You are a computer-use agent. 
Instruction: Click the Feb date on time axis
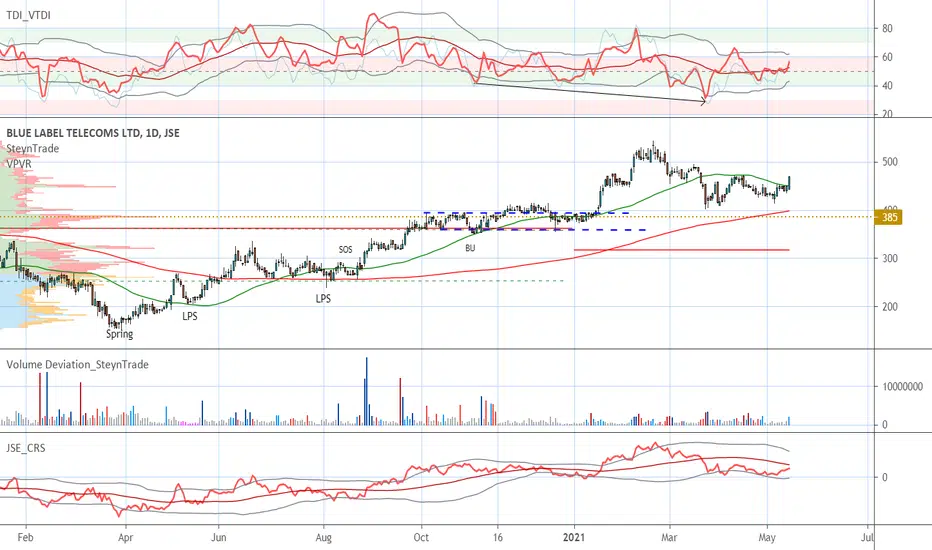tap(26, 538)
